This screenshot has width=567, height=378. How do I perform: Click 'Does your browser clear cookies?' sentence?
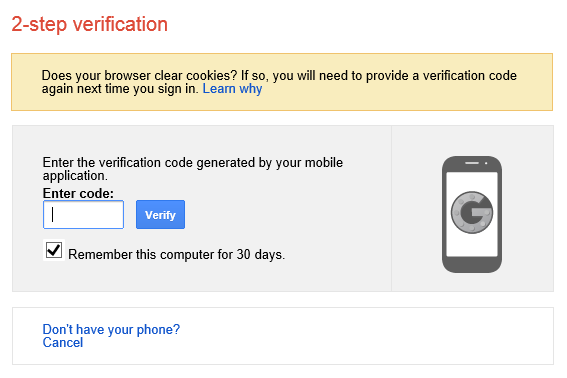point(139,76)
